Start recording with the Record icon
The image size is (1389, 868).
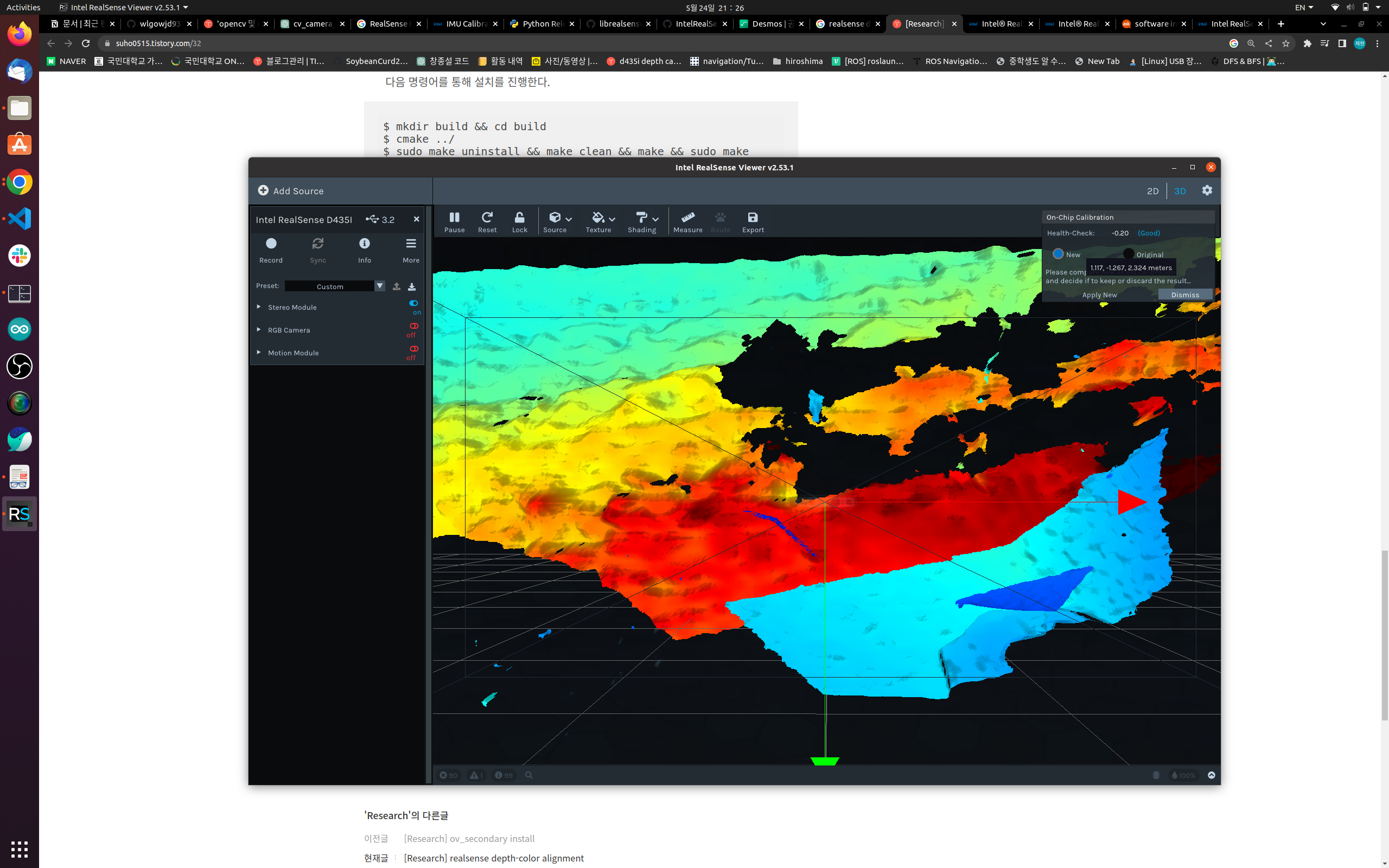(271, 244)
